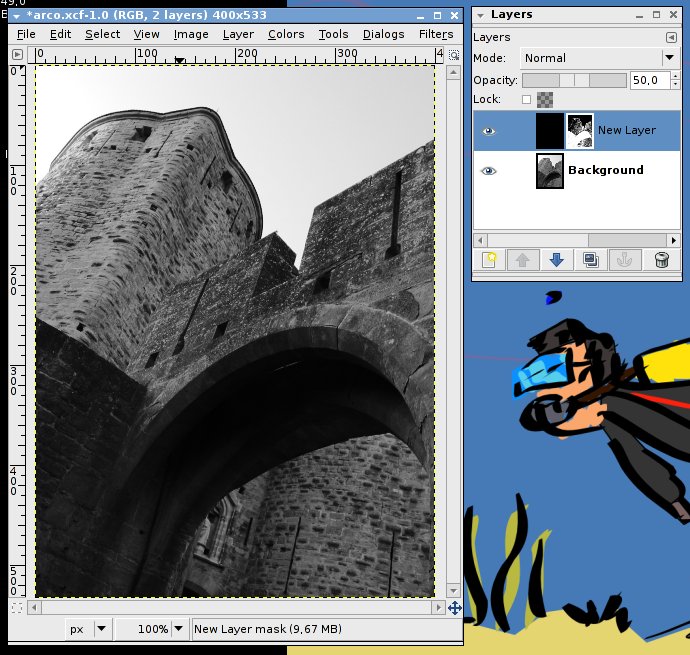Lower the layer with the blue down arrow
Screen dimensions: 690x655
point(557,260)
